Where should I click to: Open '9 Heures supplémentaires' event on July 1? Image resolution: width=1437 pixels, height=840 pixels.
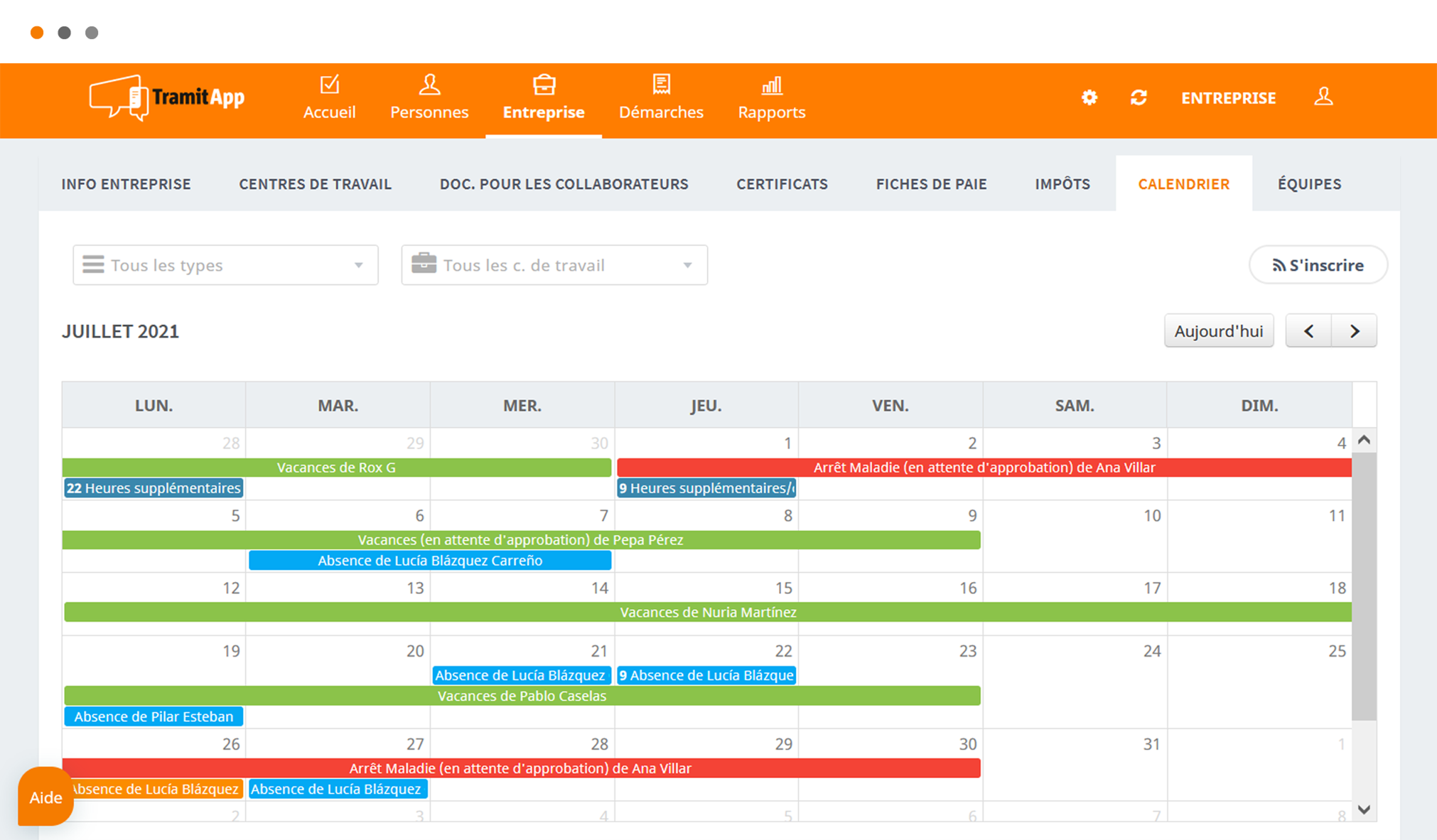tap(706, 488)
